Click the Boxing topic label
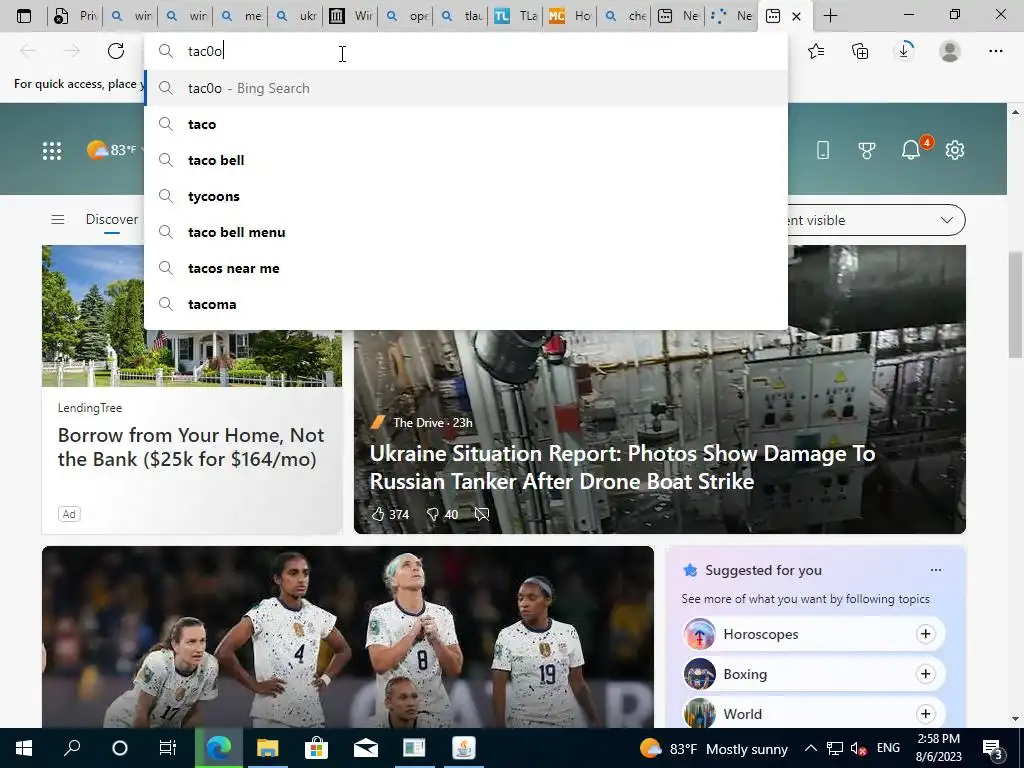Image resolution: width=1024 pixels, height=768 pixels. point(745,674)
